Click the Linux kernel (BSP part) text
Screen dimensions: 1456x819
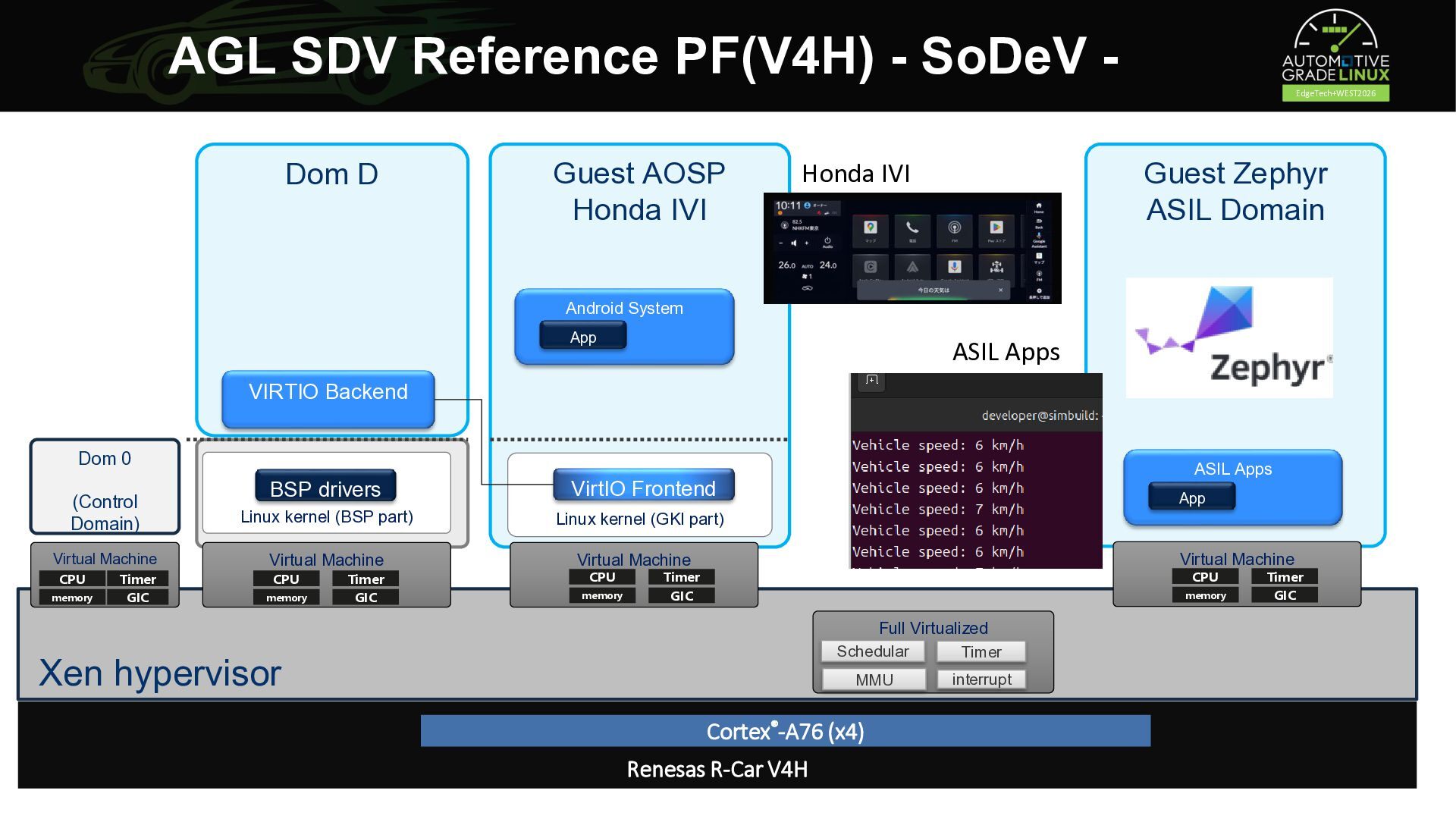click(x=327, y=516)
